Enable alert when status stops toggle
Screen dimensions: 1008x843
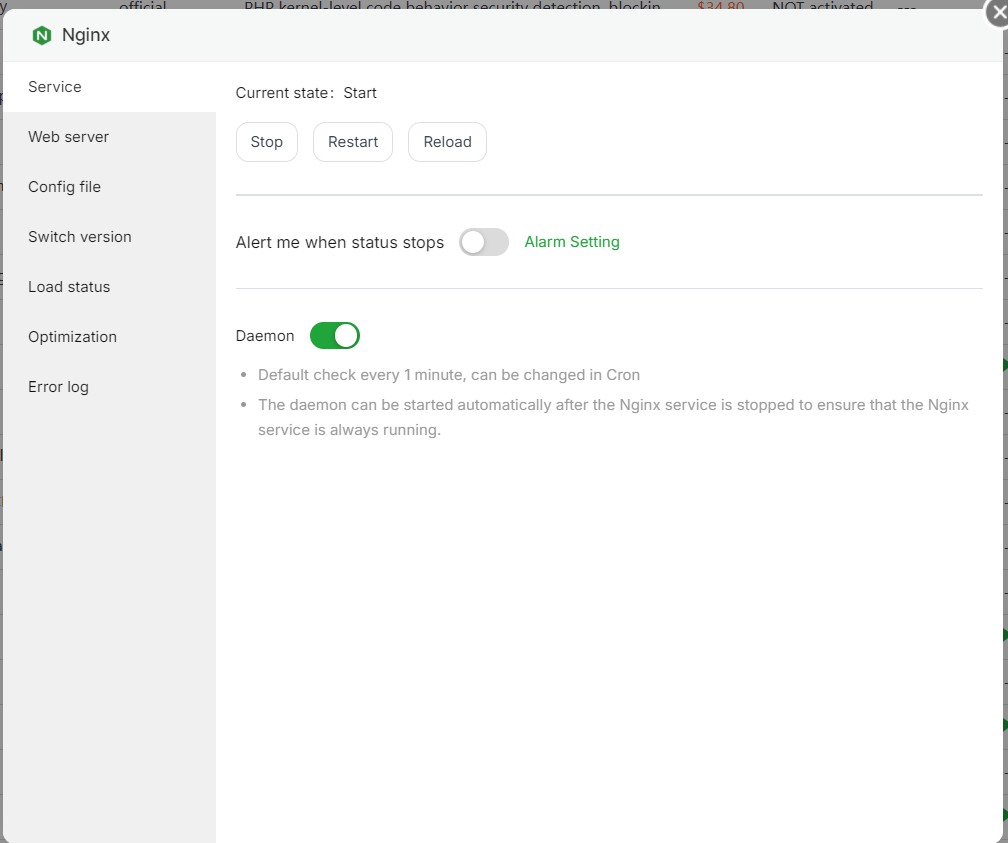pos(484,242)
